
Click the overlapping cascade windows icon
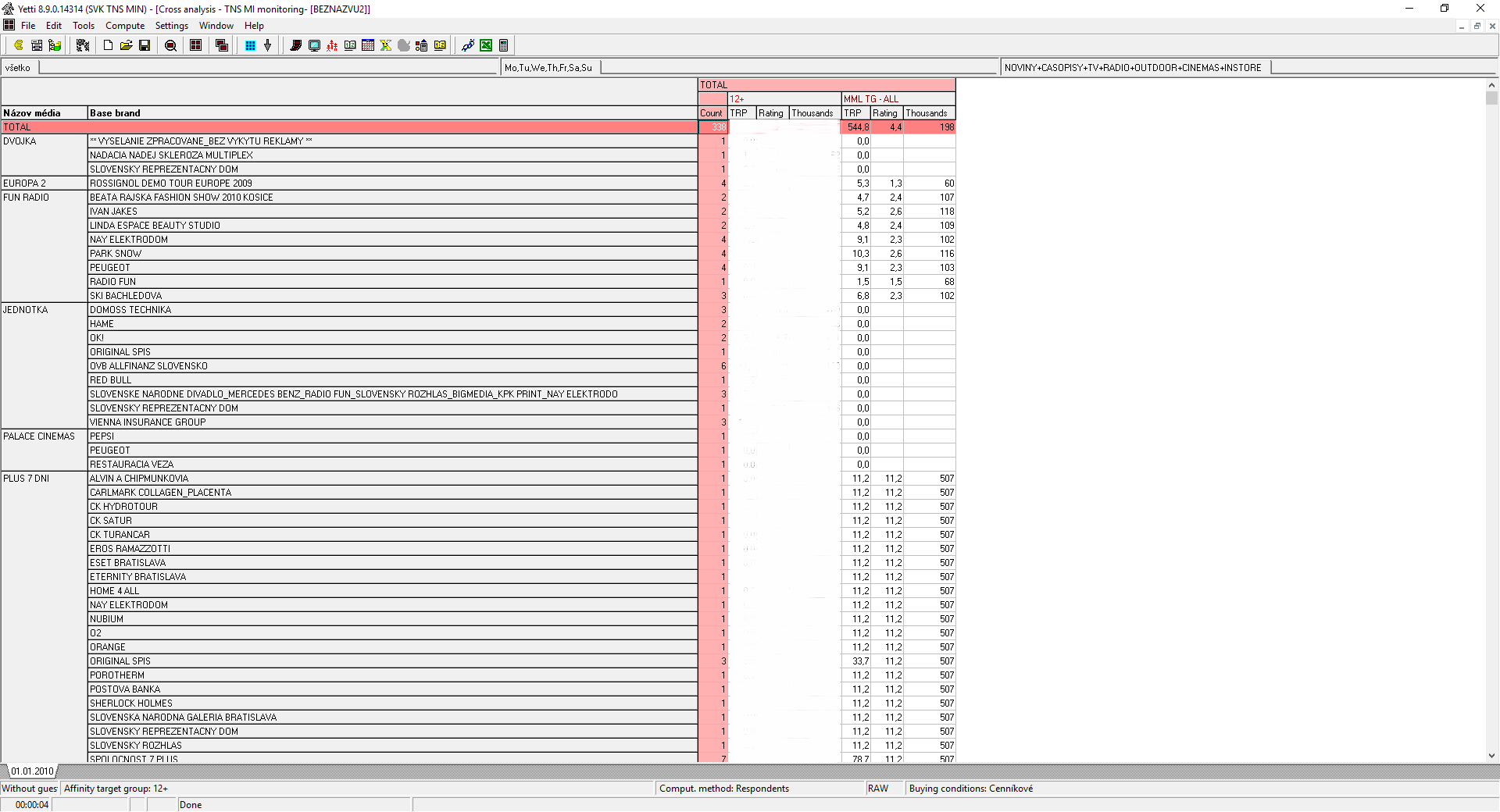click(222, 45)
